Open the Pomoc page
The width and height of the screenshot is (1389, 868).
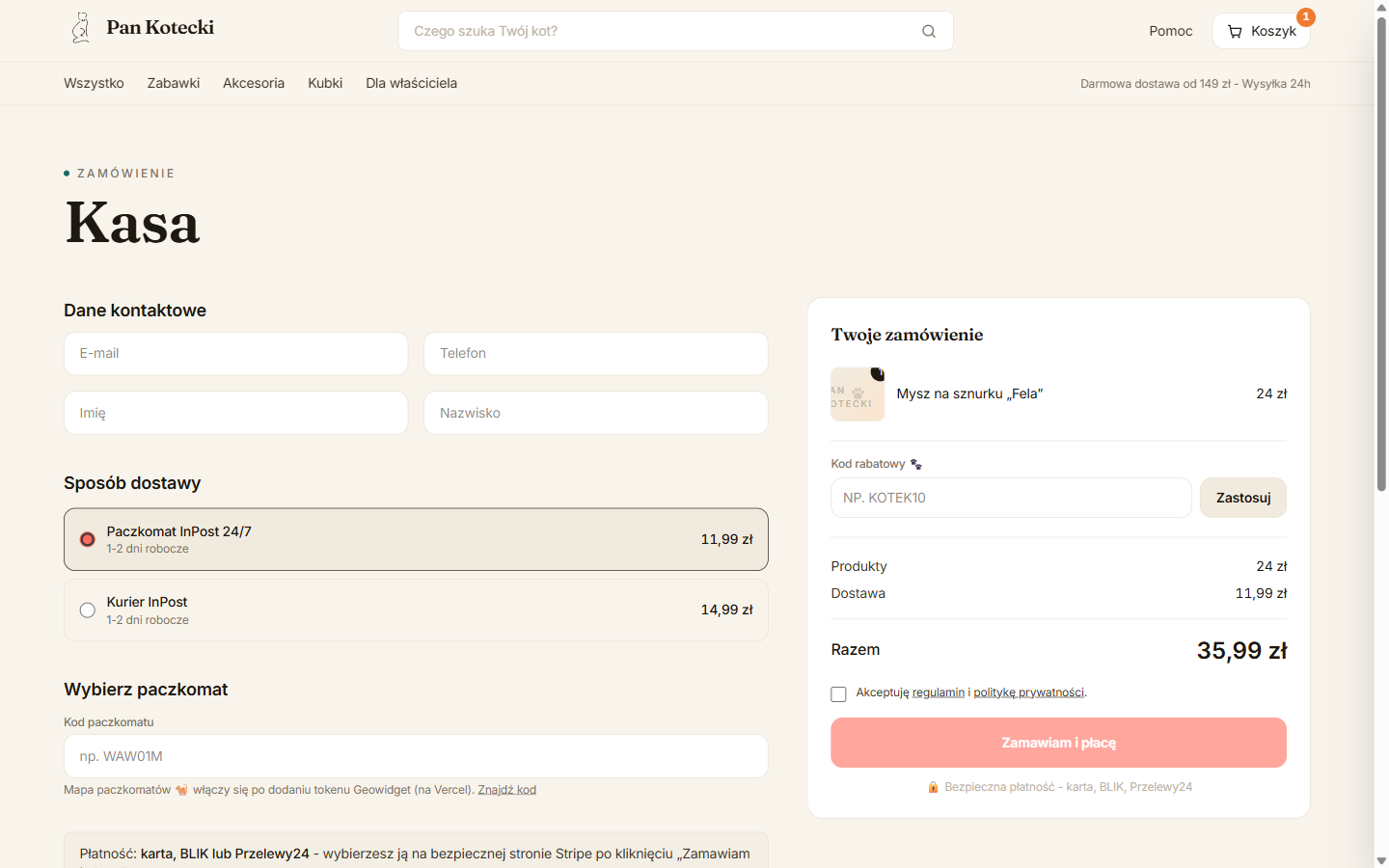(x=1171, y=31)
